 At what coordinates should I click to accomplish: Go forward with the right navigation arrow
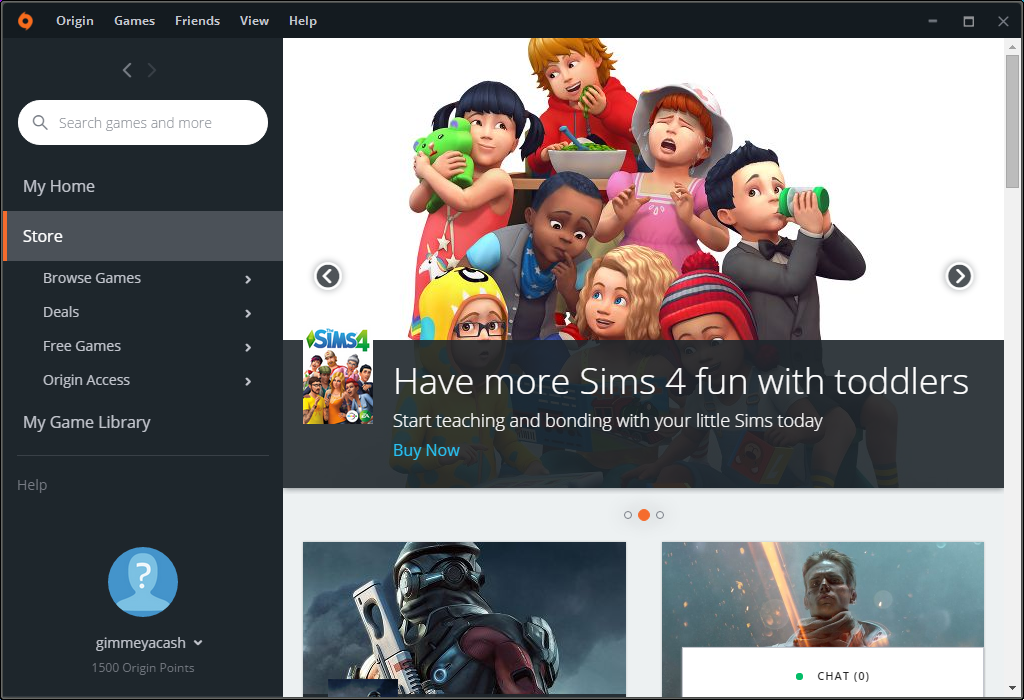pos(152,70)
